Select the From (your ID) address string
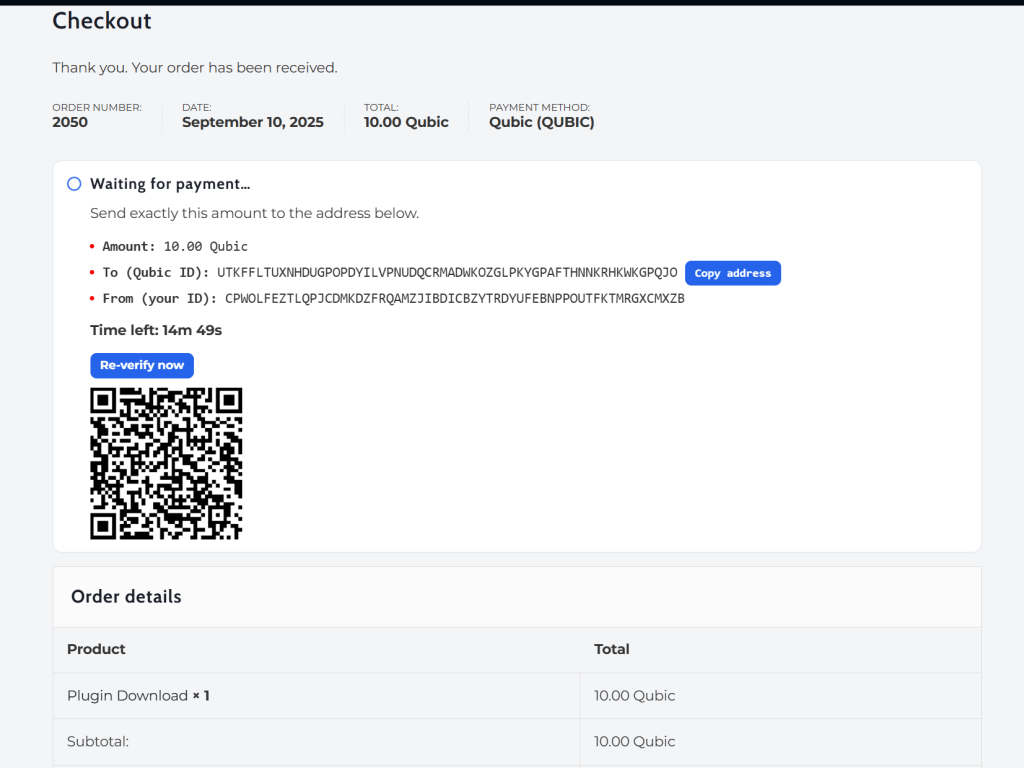Screen dimensions: 1024x768 455,298
